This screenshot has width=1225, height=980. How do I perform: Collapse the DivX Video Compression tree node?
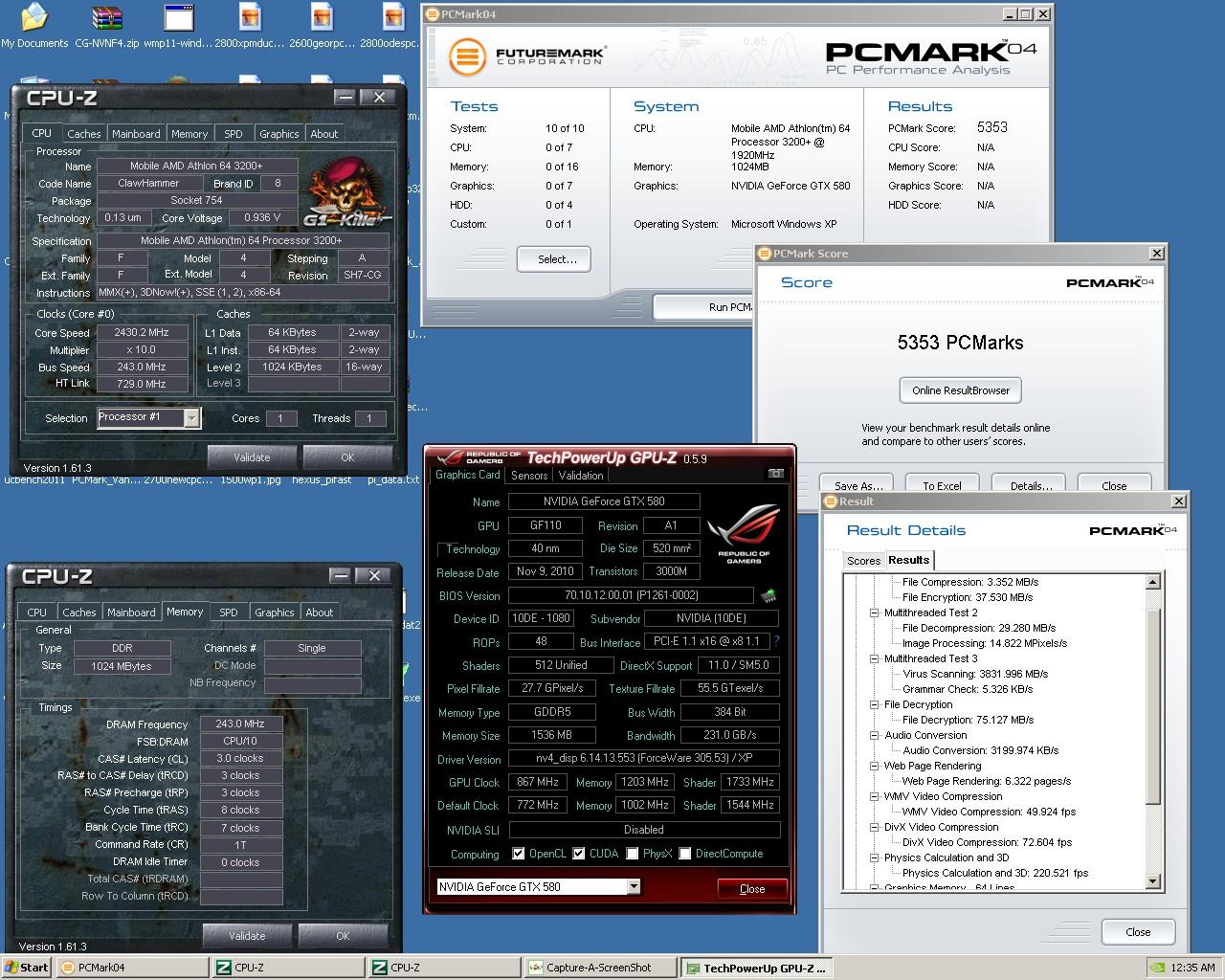[x=874, y=827]
